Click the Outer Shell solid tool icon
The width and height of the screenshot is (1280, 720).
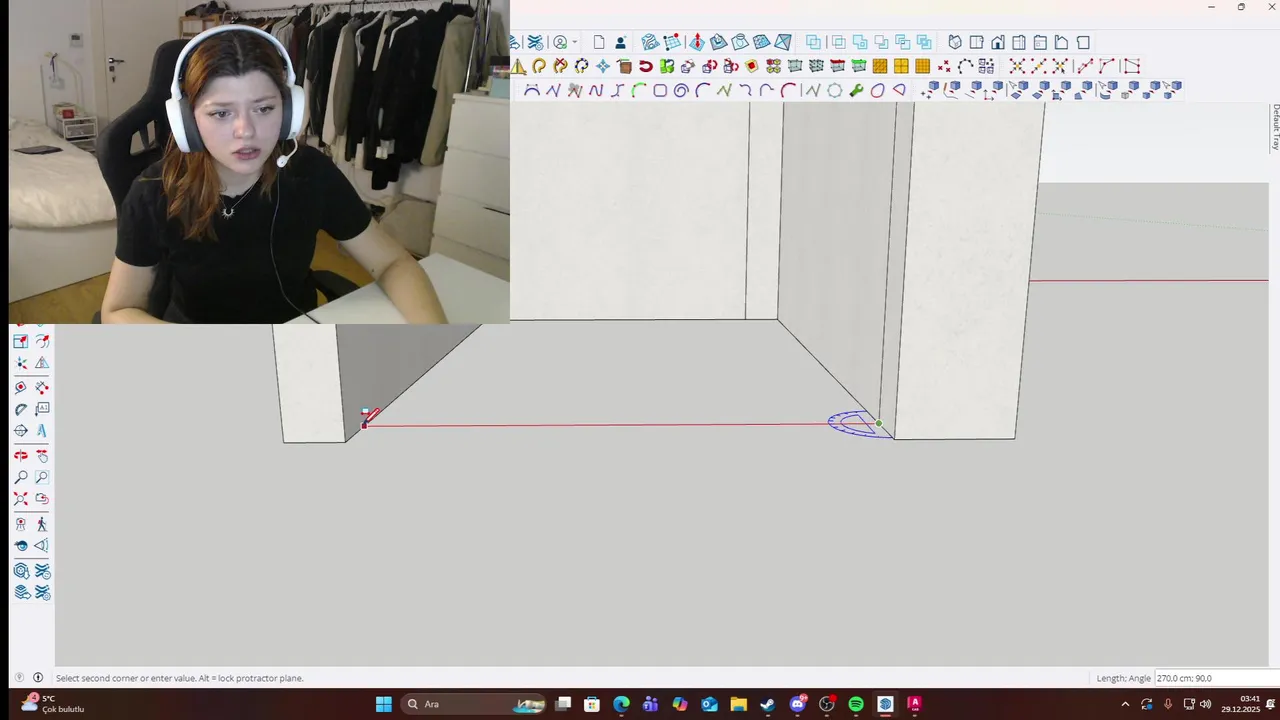click(813, 42)
